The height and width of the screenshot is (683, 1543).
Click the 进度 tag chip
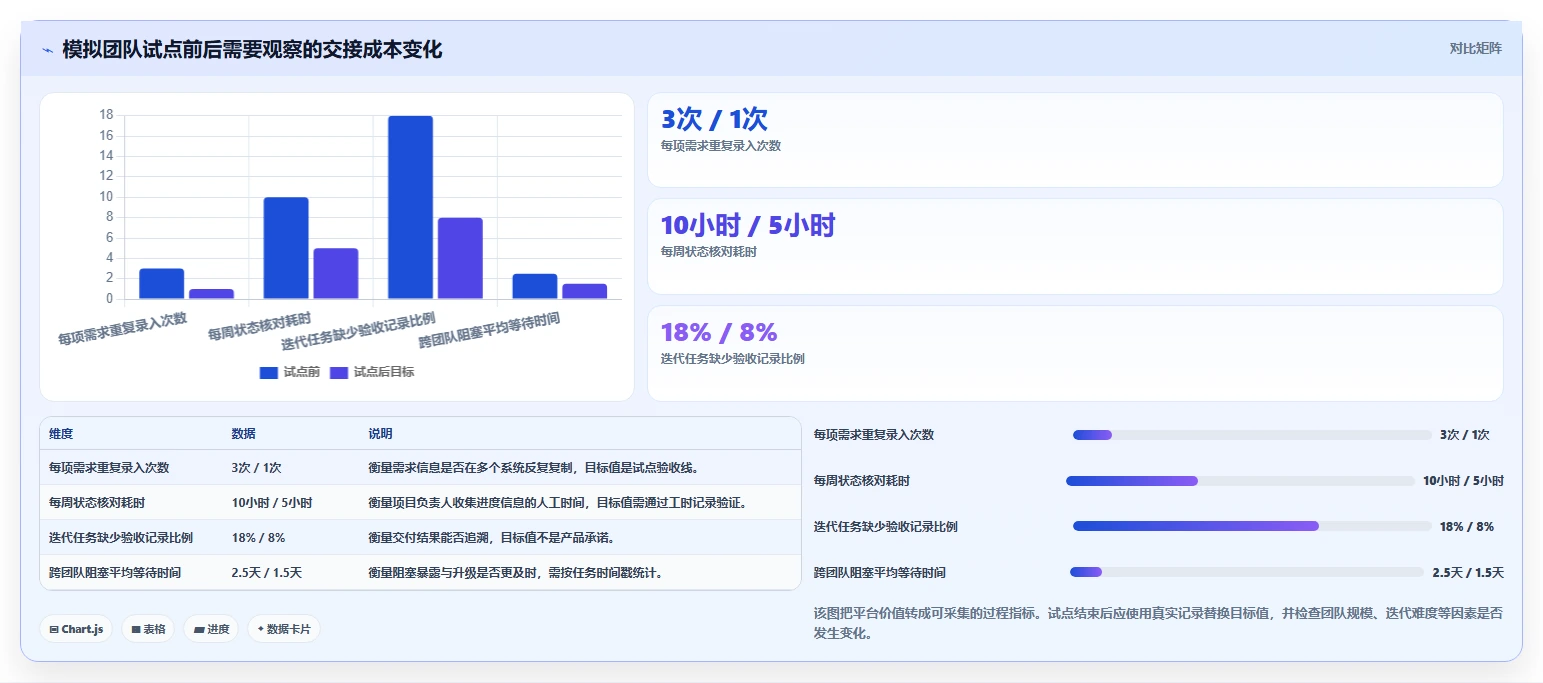211,629
